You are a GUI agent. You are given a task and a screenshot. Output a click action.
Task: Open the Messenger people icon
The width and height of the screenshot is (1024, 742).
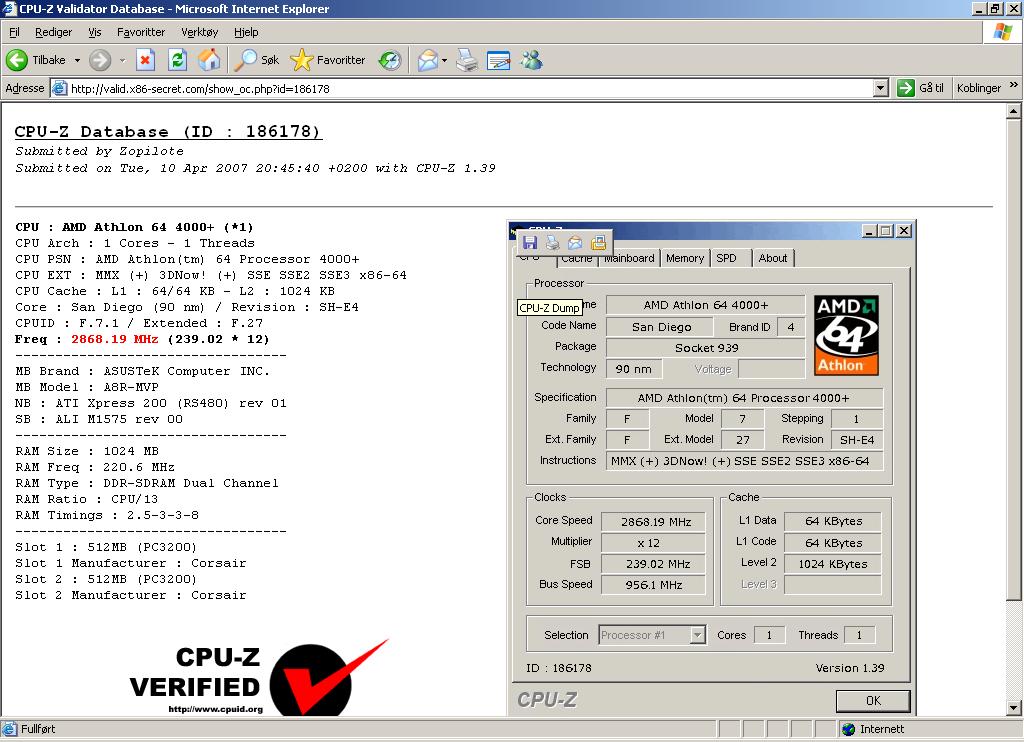[531, 60]
